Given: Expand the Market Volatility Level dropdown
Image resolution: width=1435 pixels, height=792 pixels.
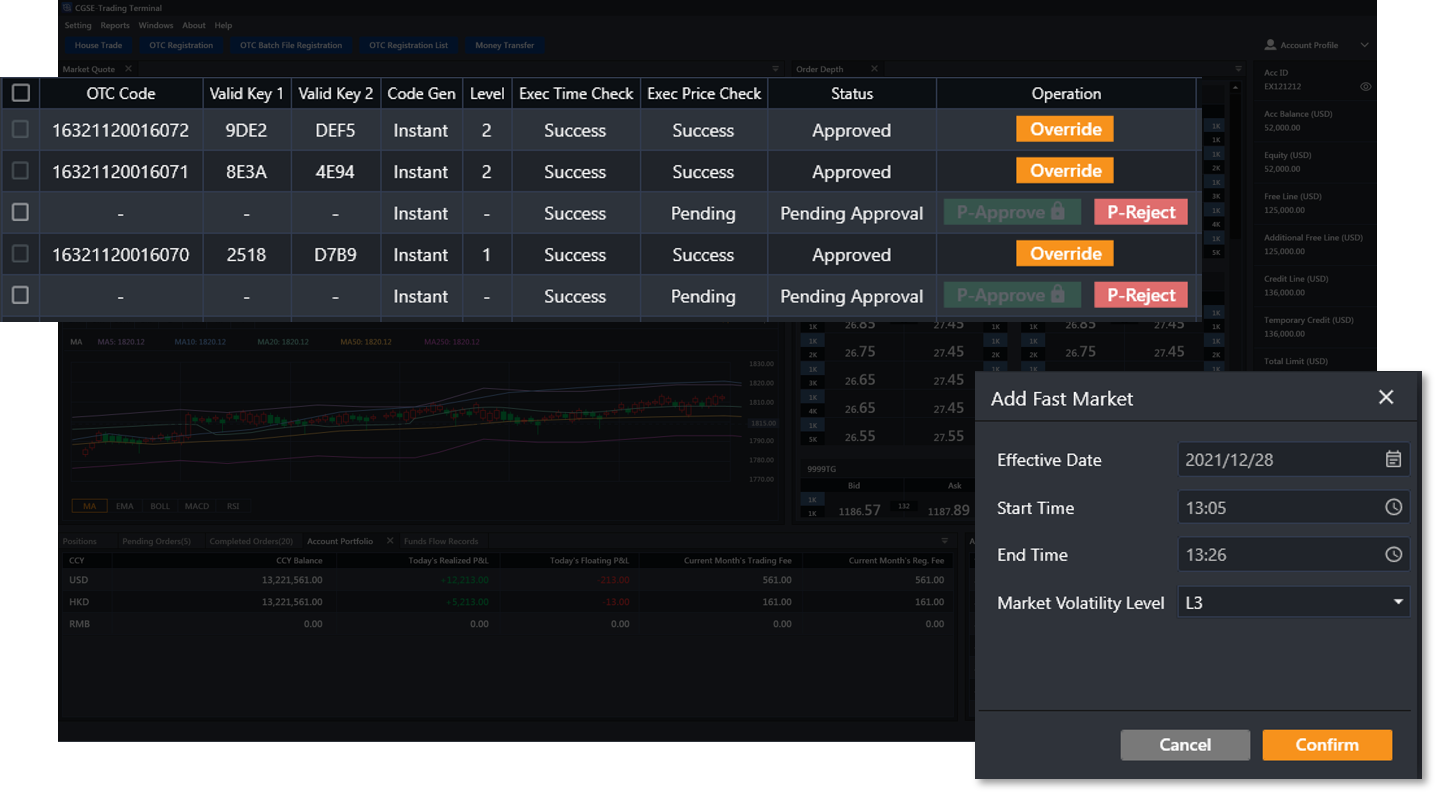Looking at the screenshot, I should pos(1398,602).
